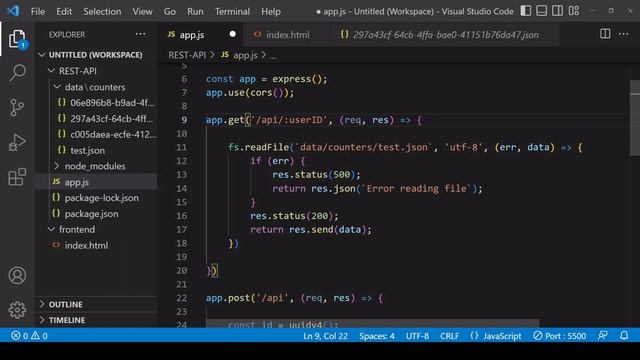640x360 pixels.
Task: Collapse the data\counters folder
Action: click(95, 87)
